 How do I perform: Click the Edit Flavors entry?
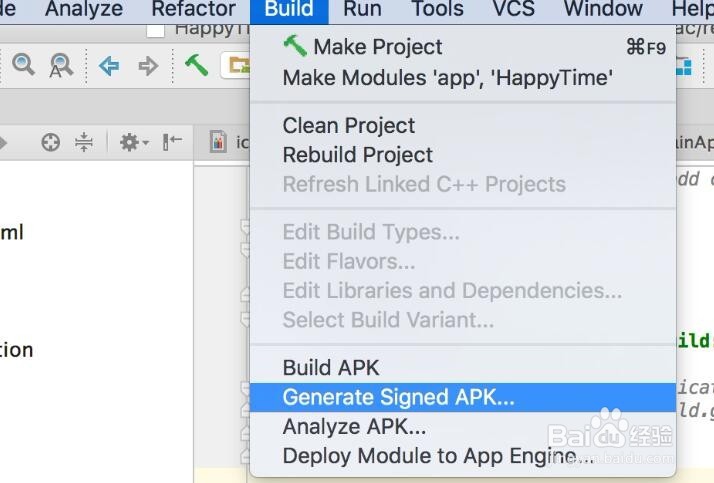coord(463,261)
